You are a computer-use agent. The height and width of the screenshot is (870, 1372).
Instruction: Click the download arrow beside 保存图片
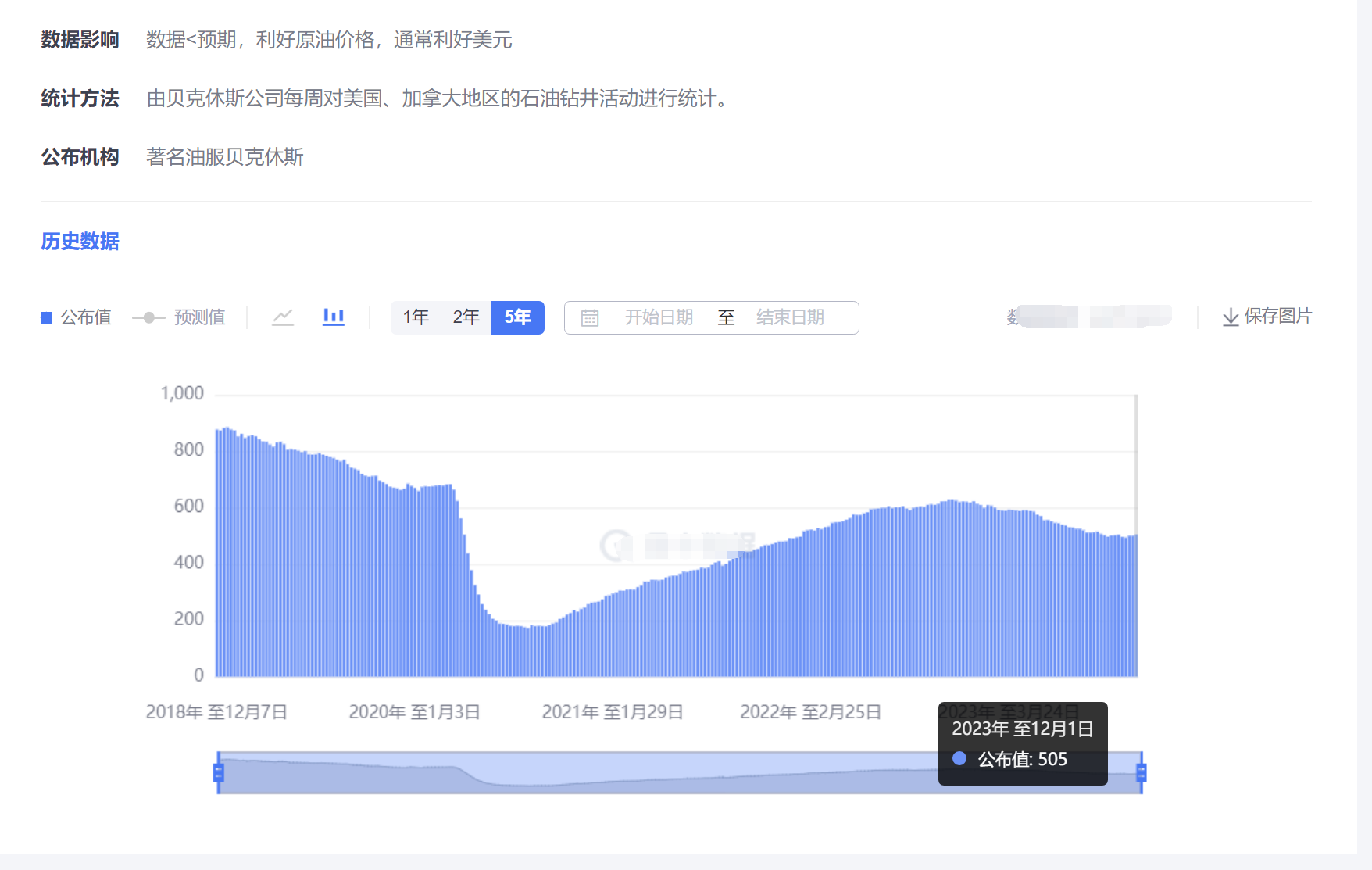[x=1230, y=317]
